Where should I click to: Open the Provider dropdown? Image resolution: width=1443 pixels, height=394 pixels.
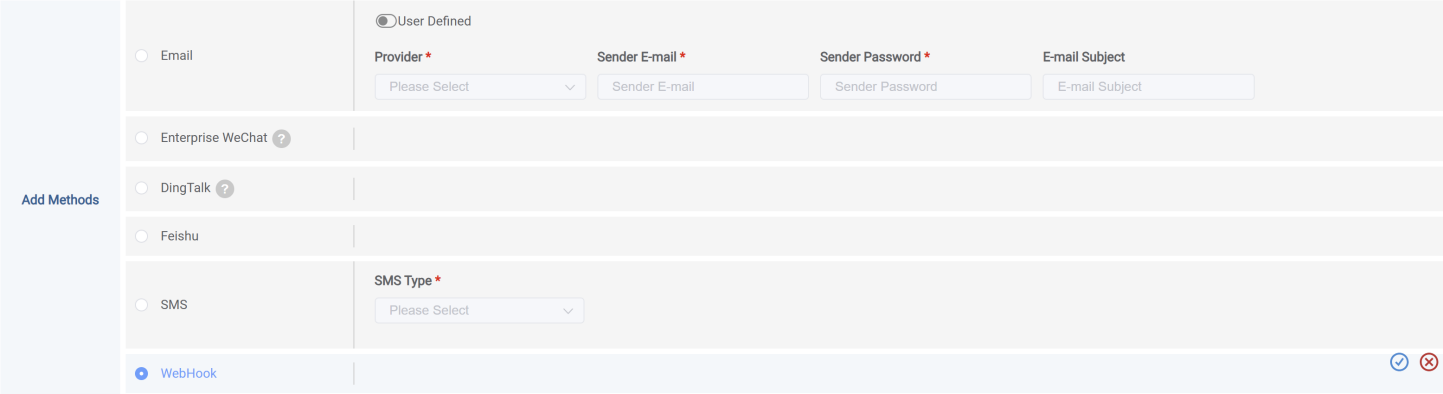(480, 87)
